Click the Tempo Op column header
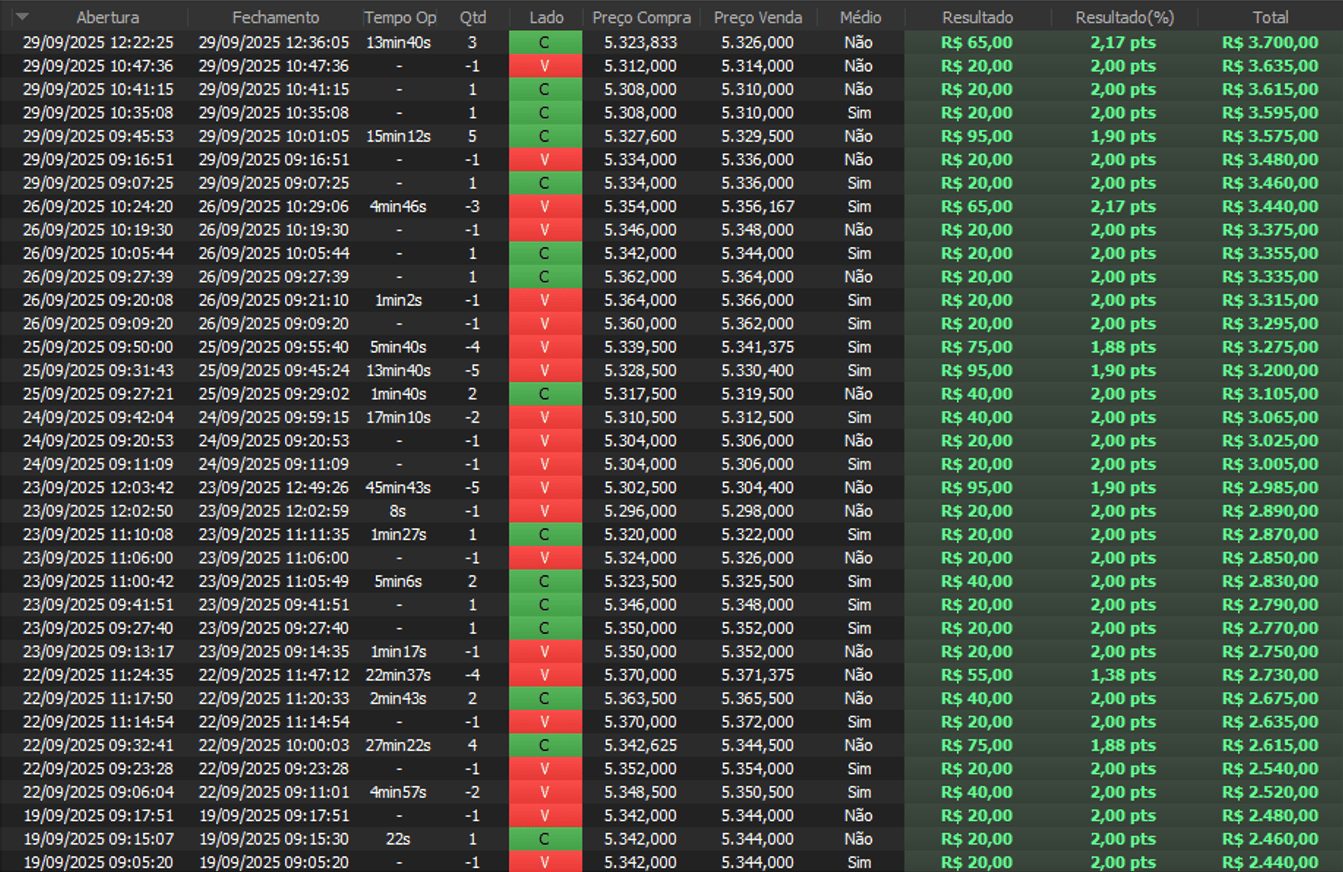The width and height of the screenshot is (1343, 872). coord(400,18)
